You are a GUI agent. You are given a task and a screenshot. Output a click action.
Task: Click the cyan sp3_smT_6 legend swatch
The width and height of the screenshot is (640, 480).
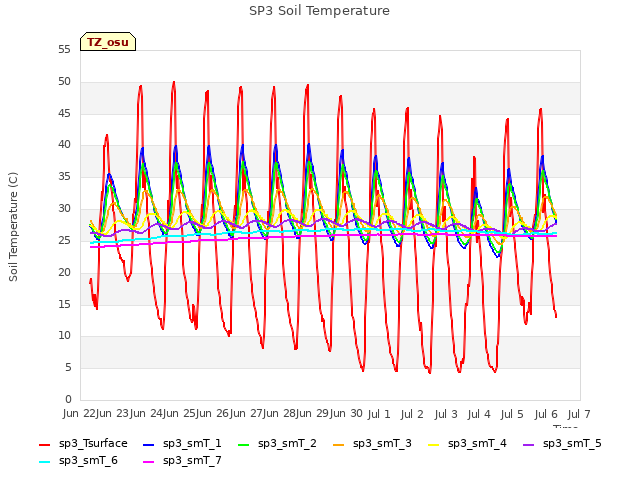44,462
